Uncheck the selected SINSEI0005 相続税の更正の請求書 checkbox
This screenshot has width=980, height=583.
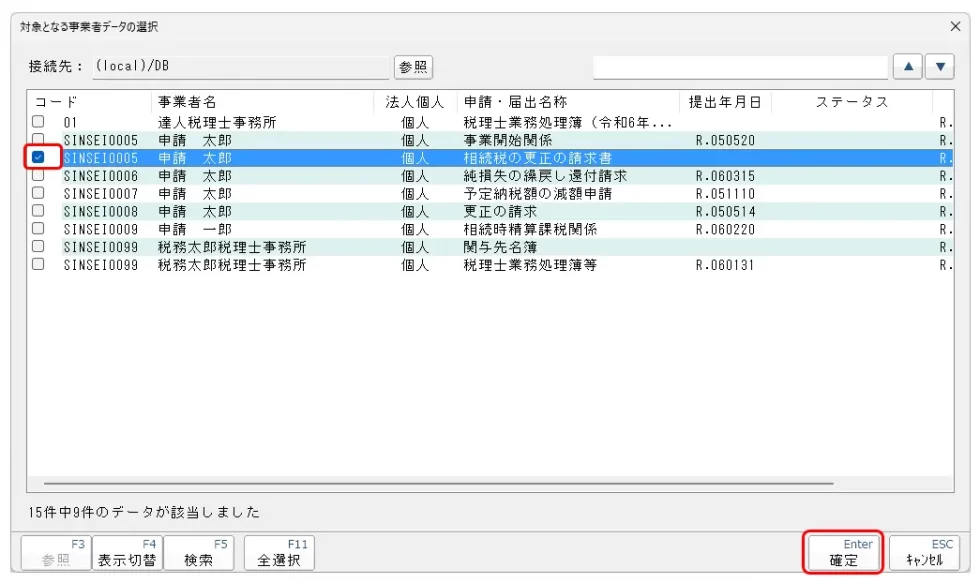[38, 158]
